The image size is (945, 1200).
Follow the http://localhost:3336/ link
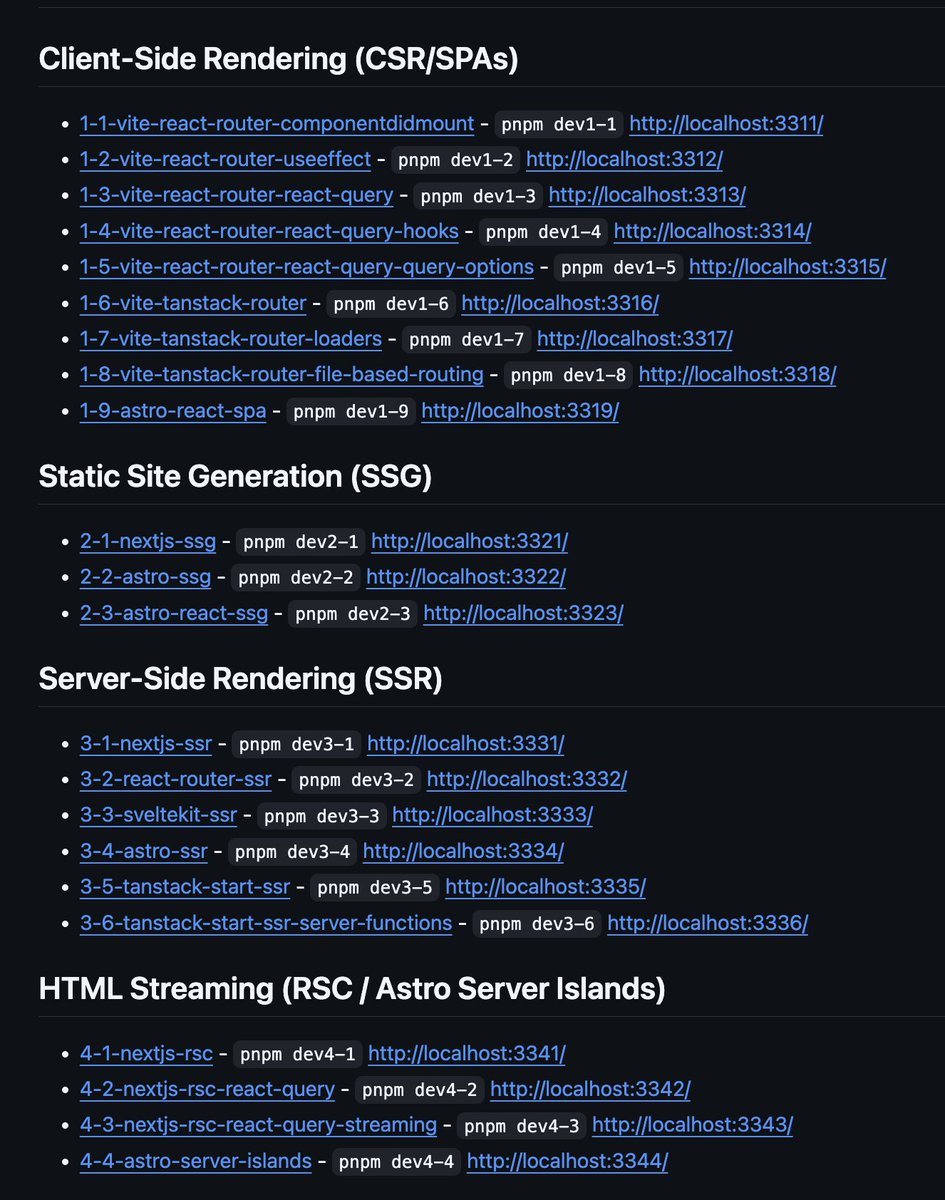708,924
